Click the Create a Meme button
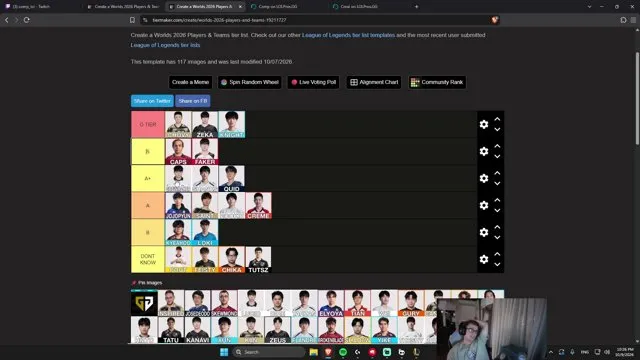640x360 pixels. (x=190, y=82)
